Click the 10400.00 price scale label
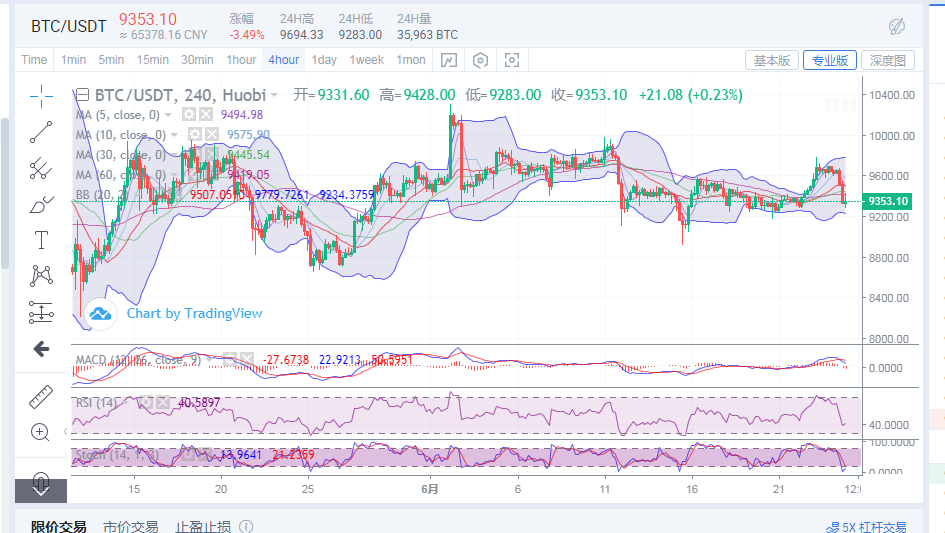Screen dimensions: 945x533 point(891,95)
